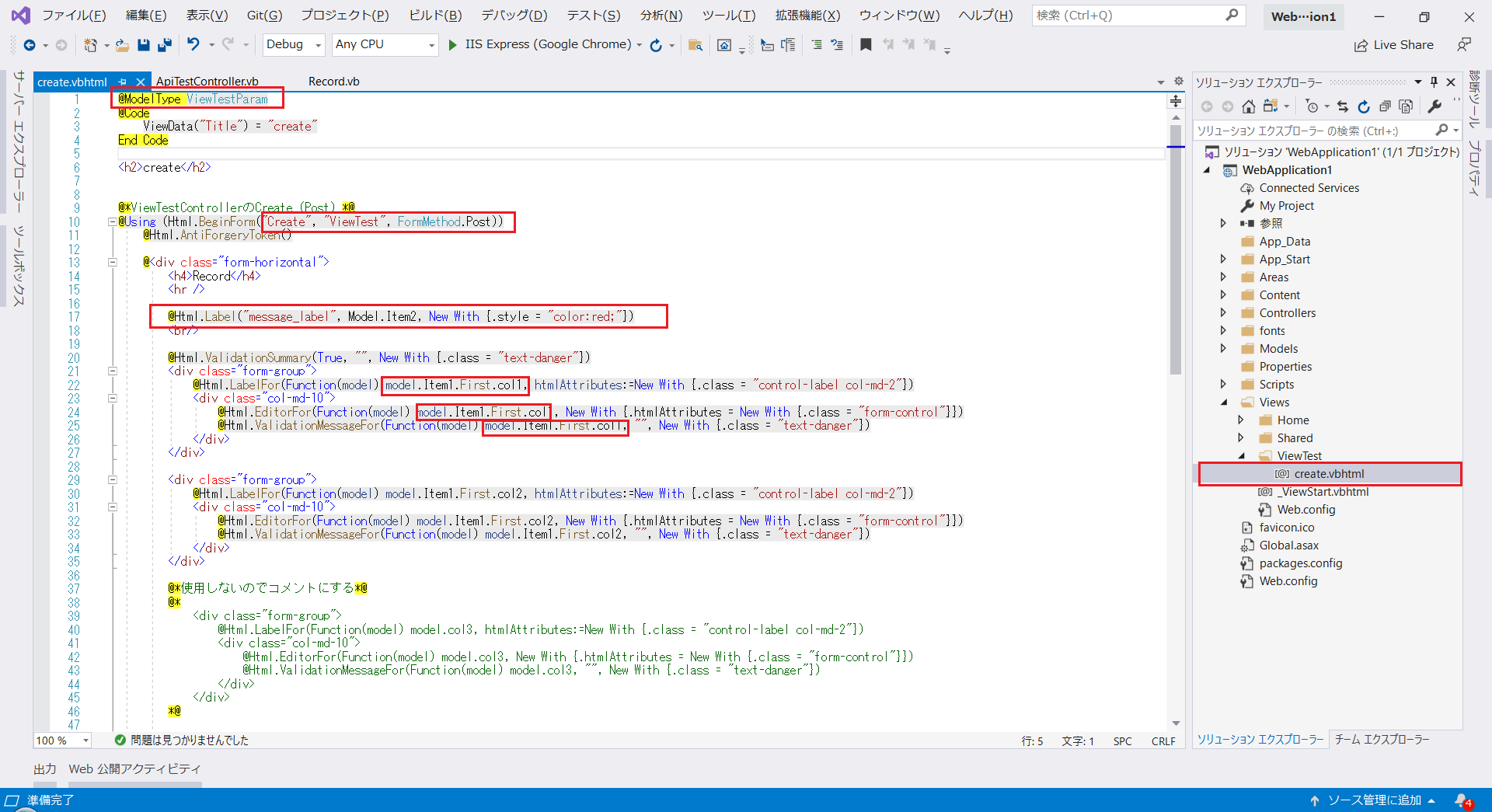The image size is (1492, 812).
Task: Click ソース管理に追加 in the status bar
Action: [x=1374, y=800]
